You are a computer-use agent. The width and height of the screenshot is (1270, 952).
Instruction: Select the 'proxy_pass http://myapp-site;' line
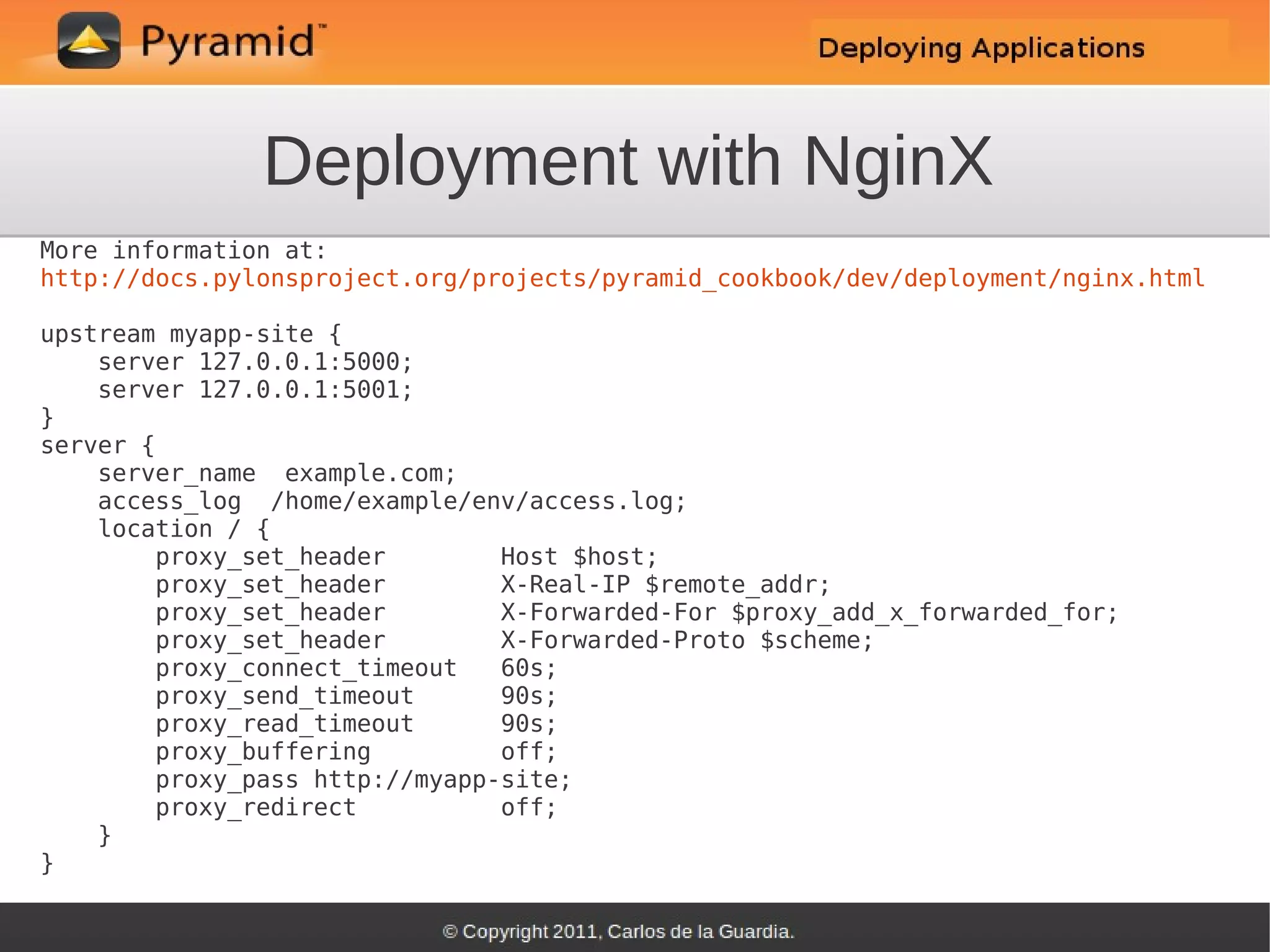coord(363,780)
